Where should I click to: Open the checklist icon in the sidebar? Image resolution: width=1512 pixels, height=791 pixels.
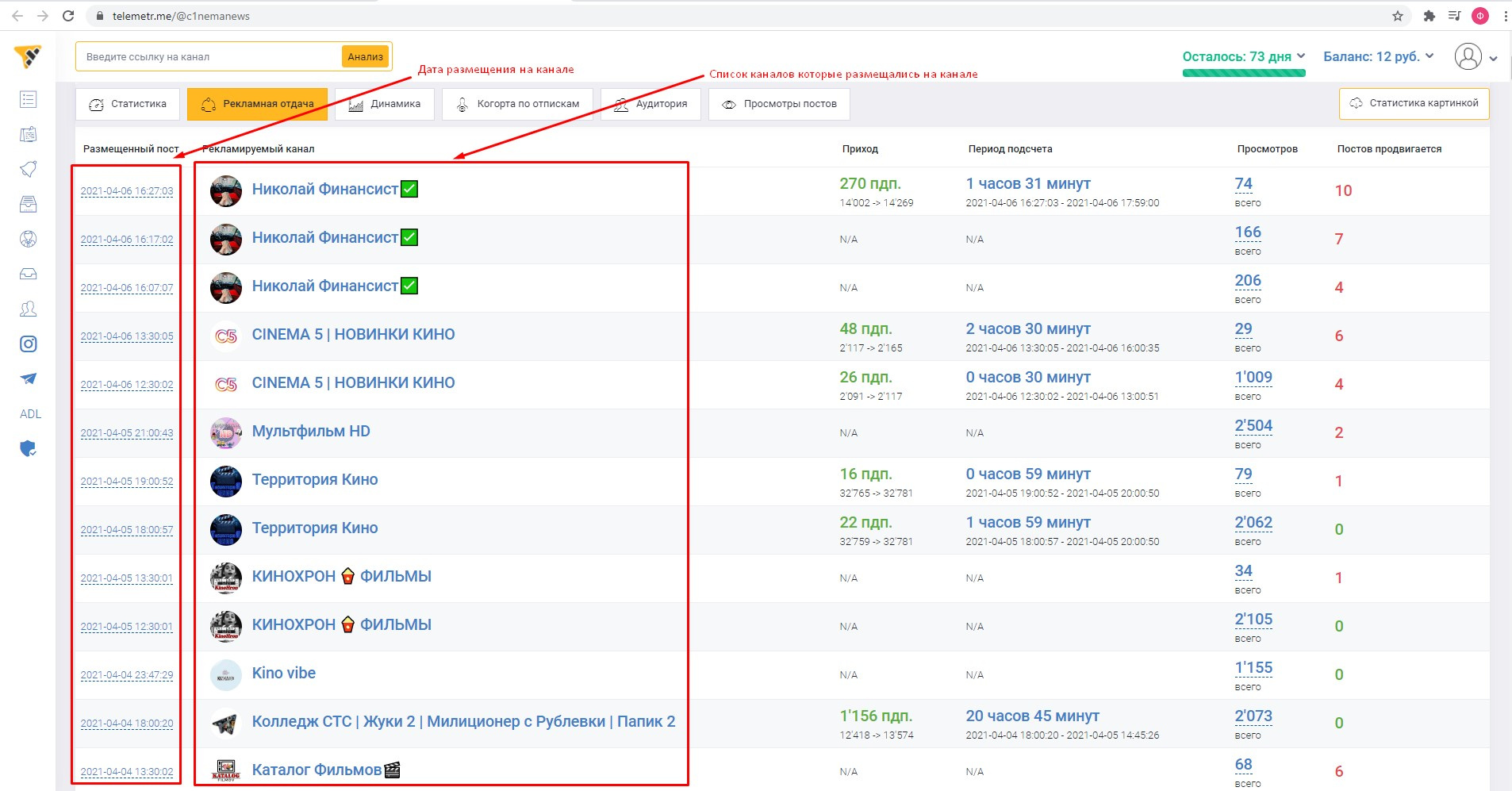point(28,99)
